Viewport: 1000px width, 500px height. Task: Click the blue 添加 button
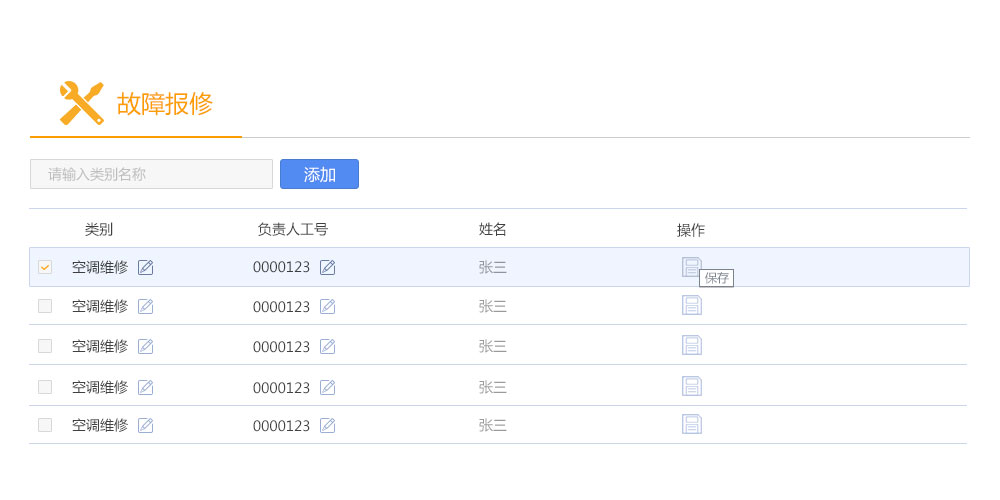(320, 174)
